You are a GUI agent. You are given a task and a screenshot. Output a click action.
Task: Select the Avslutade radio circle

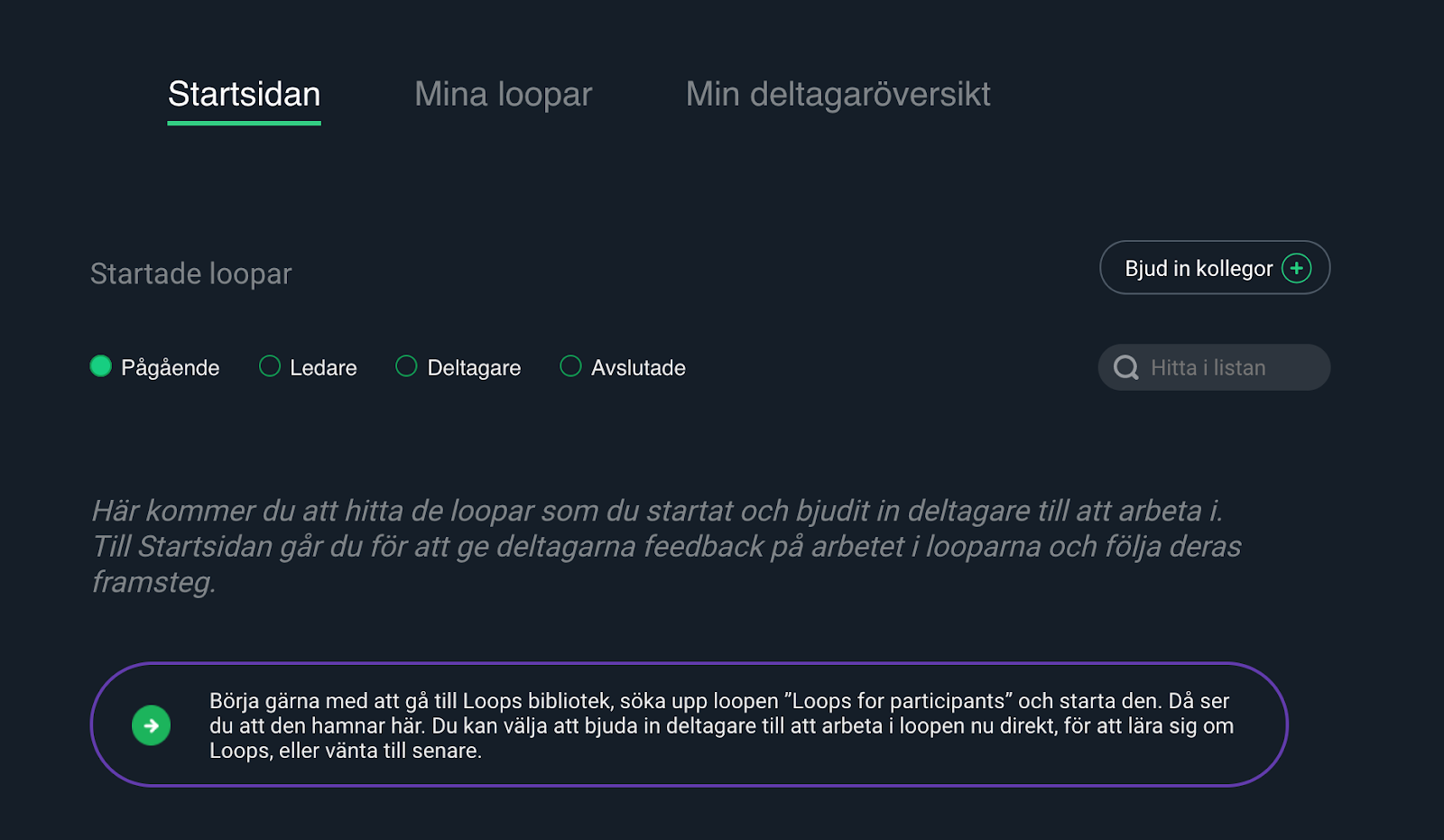(570, 365)
